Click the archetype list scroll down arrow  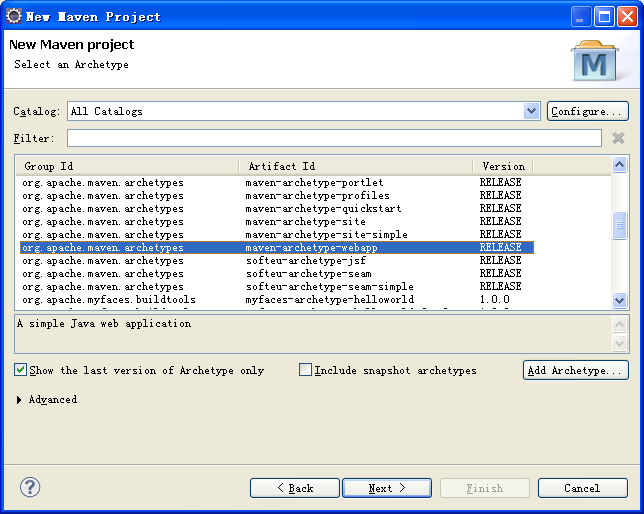coord(619,301)
